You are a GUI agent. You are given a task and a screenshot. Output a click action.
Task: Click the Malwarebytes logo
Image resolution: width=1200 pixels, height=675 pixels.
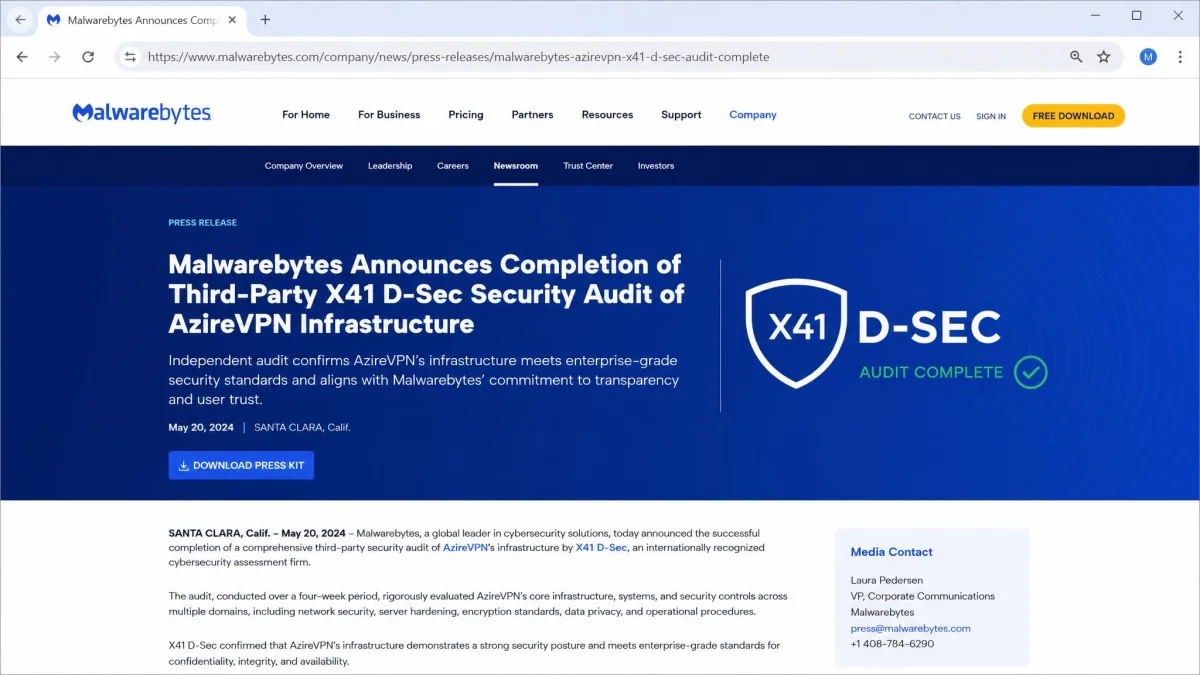tap(141, 114)
